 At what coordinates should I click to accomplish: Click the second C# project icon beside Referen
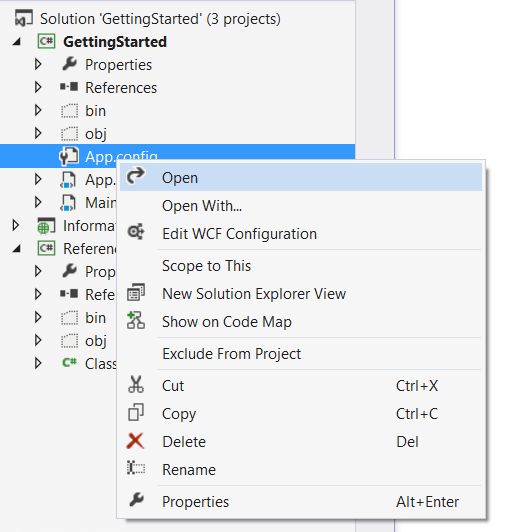(x=46, y=248)
